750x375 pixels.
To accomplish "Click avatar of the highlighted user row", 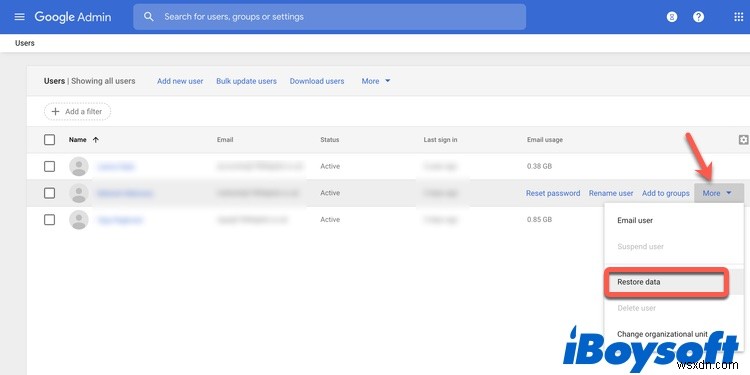I will coord(78,193).
